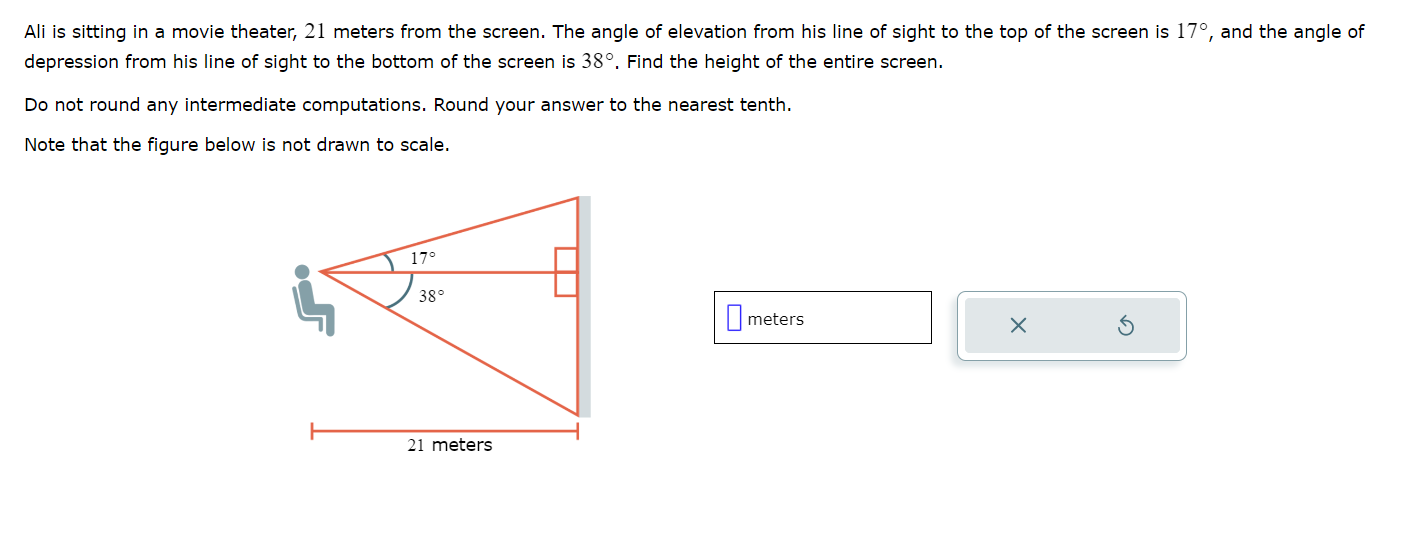This screenshot has width=1428, height=543.
Task: Click the gray toolbar panel holding X and undo
Action: [x=1072, y=325]
